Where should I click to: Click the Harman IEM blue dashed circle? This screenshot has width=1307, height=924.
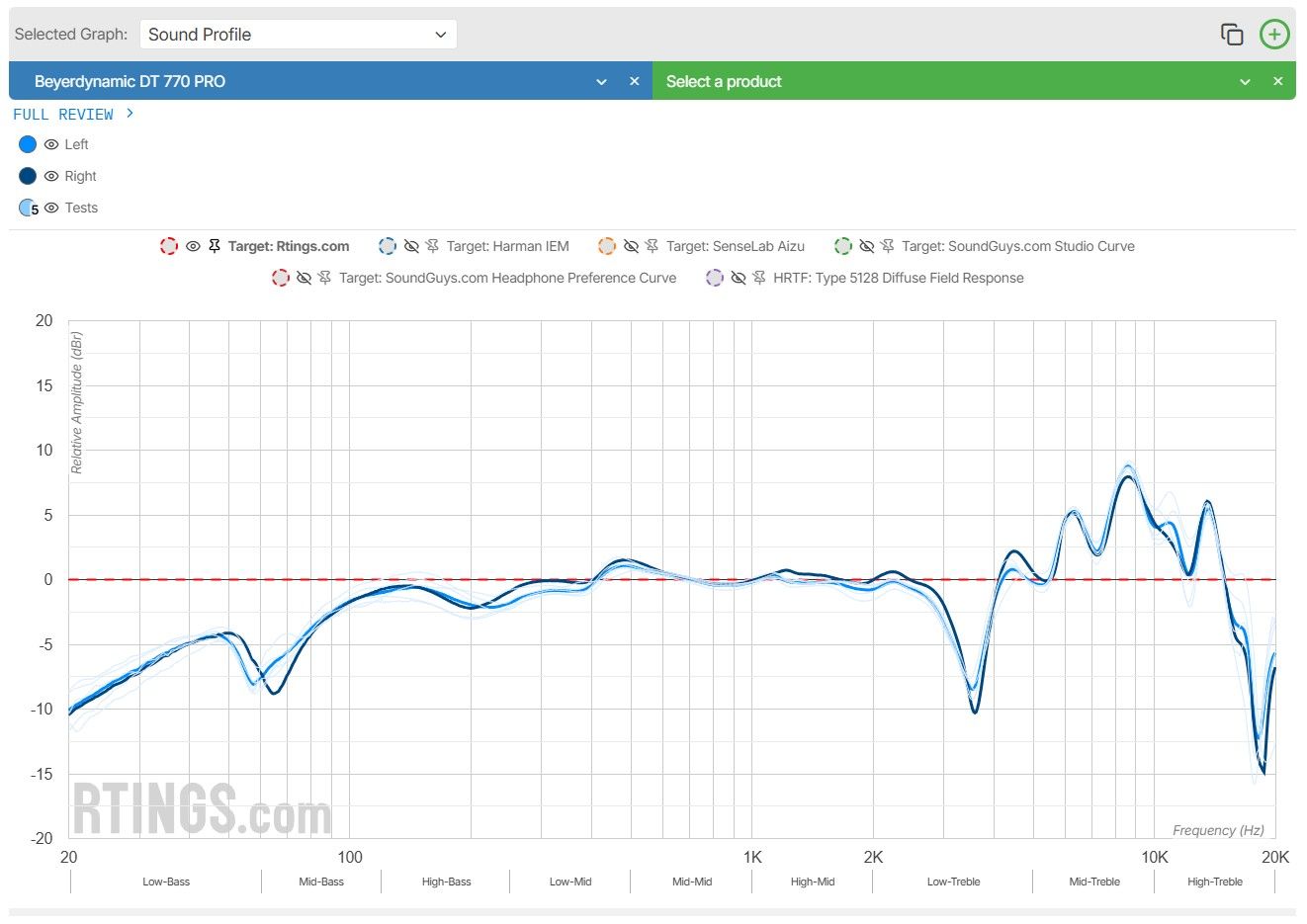[x=388, y=246]
